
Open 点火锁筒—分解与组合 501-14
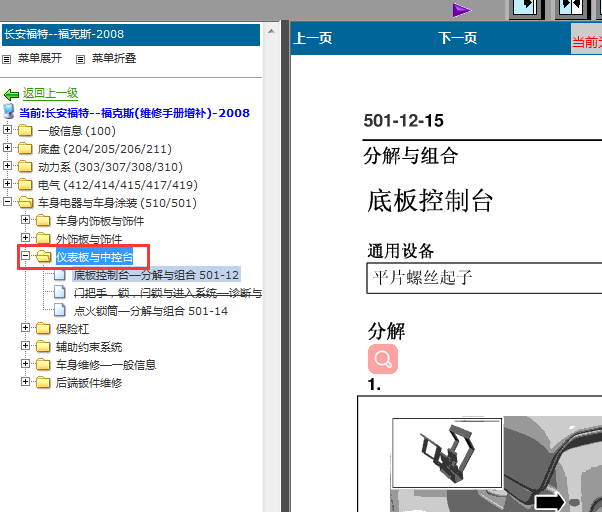(x=151, y=311)
